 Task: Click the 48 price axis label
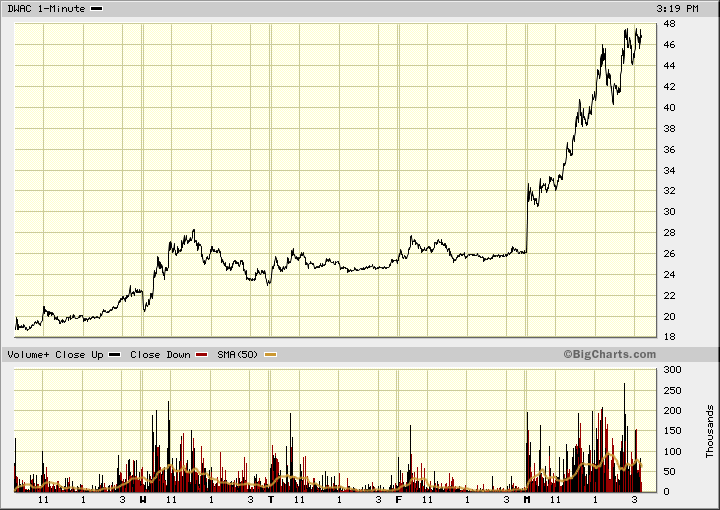pos(669,24)
